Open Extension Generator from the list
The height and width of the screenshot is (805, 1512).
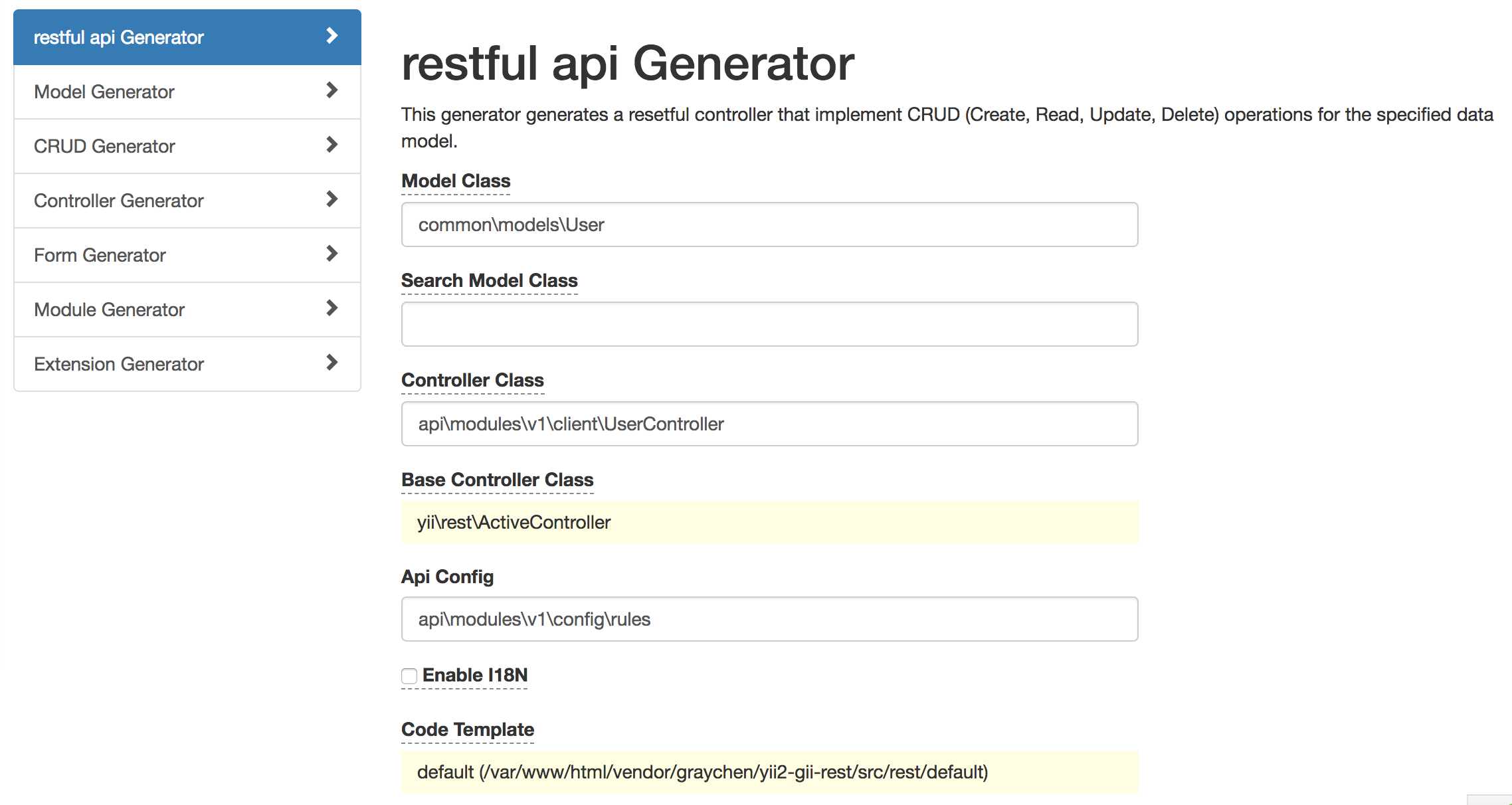187,364
